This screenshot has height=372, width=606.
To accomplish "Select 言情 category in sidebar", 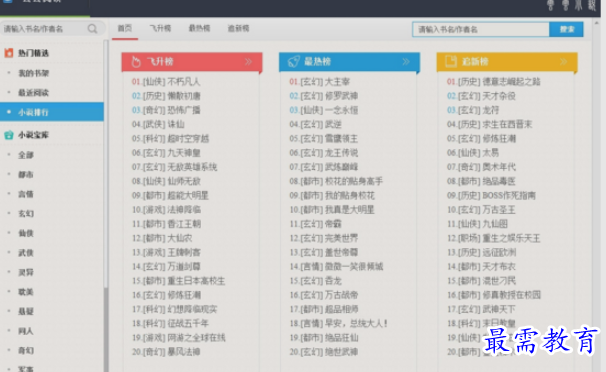I will point(26,194).
